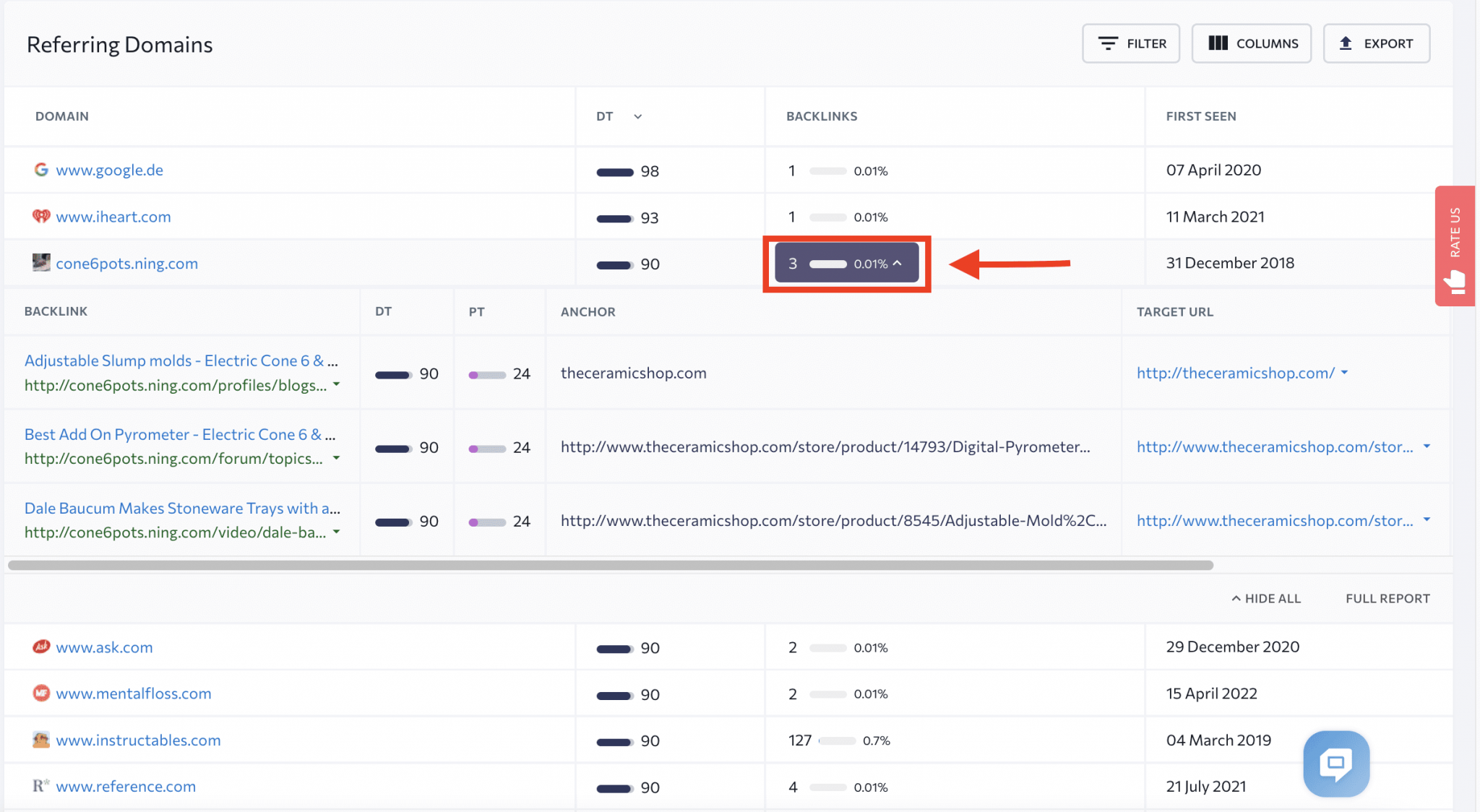
Task: Open the www.google.de domain link
Action: pyautogui.click(x=110, y=170)
